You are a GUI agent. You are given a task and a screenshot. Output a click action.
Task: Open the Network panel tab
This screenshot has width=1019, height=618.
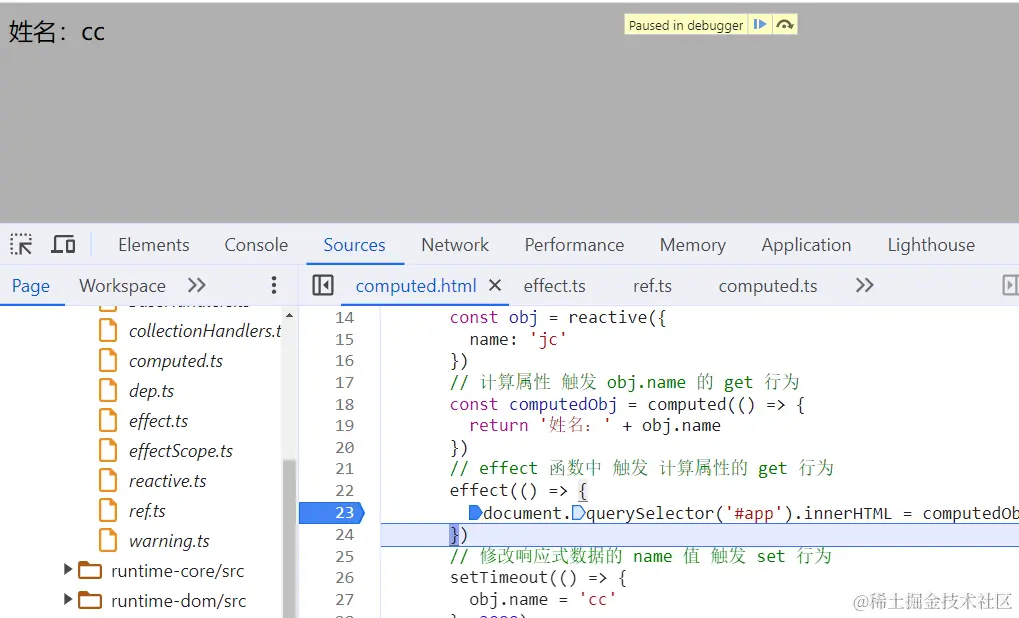[455, 245]
